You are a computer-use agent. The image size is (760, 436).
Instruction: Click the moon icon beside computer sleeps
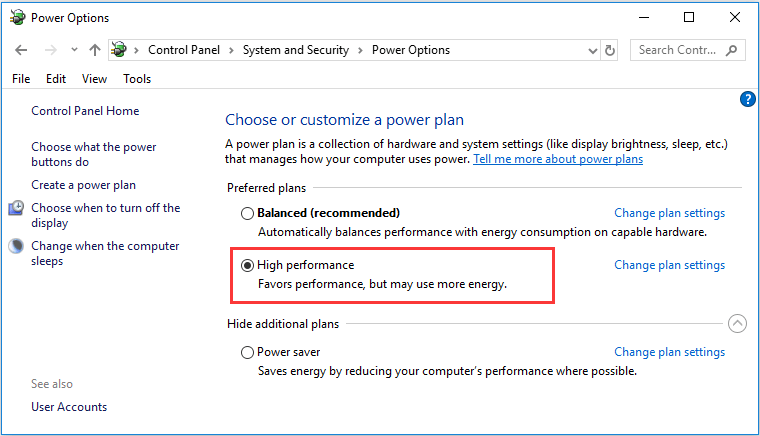16,246
